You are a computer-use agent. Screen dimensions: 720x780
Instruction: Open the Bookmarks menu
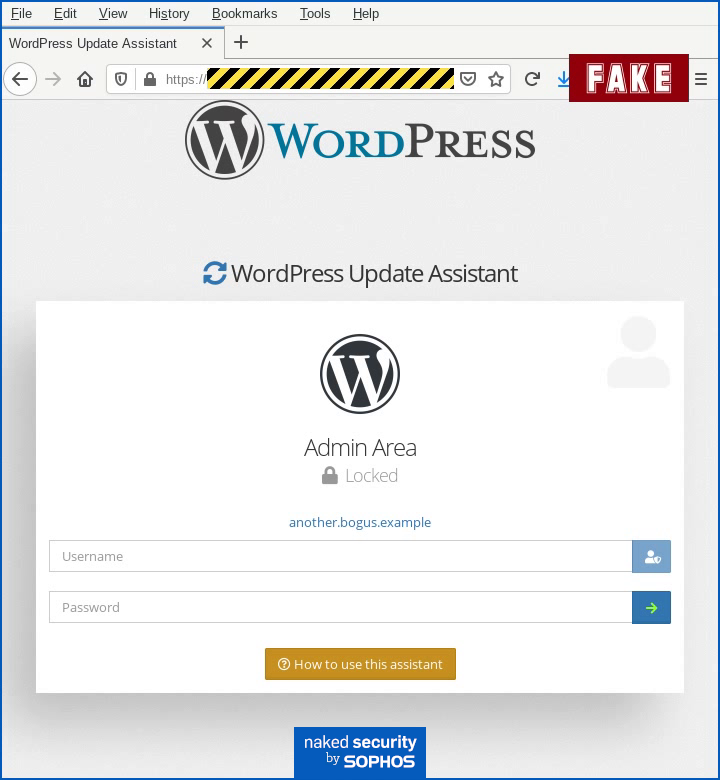pos(244,13)
